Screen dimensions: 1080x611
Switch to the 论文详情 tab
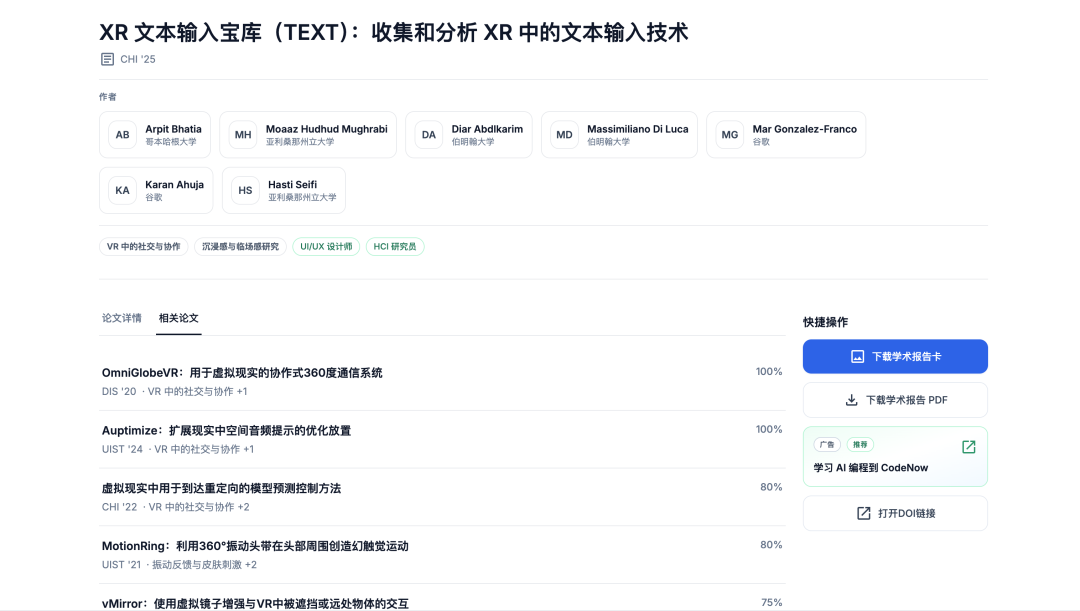tap(122, 318)
